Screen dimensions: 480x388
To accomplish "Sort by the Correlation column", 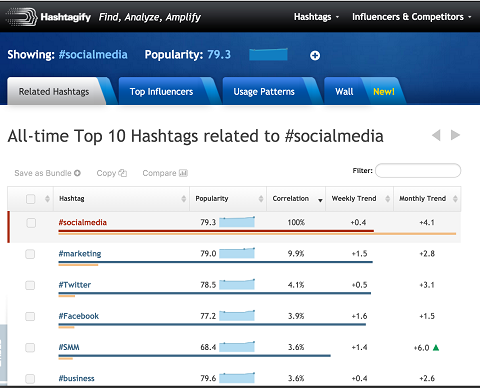I will [296, 199].
